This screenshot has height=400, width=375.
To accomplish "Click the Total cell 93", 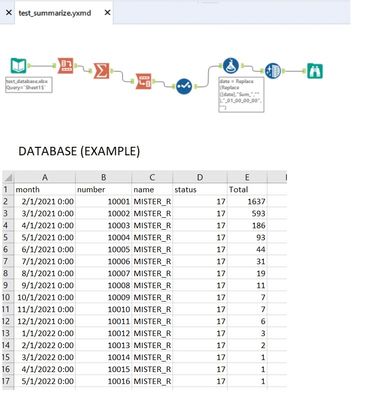I will pos(247,237).
